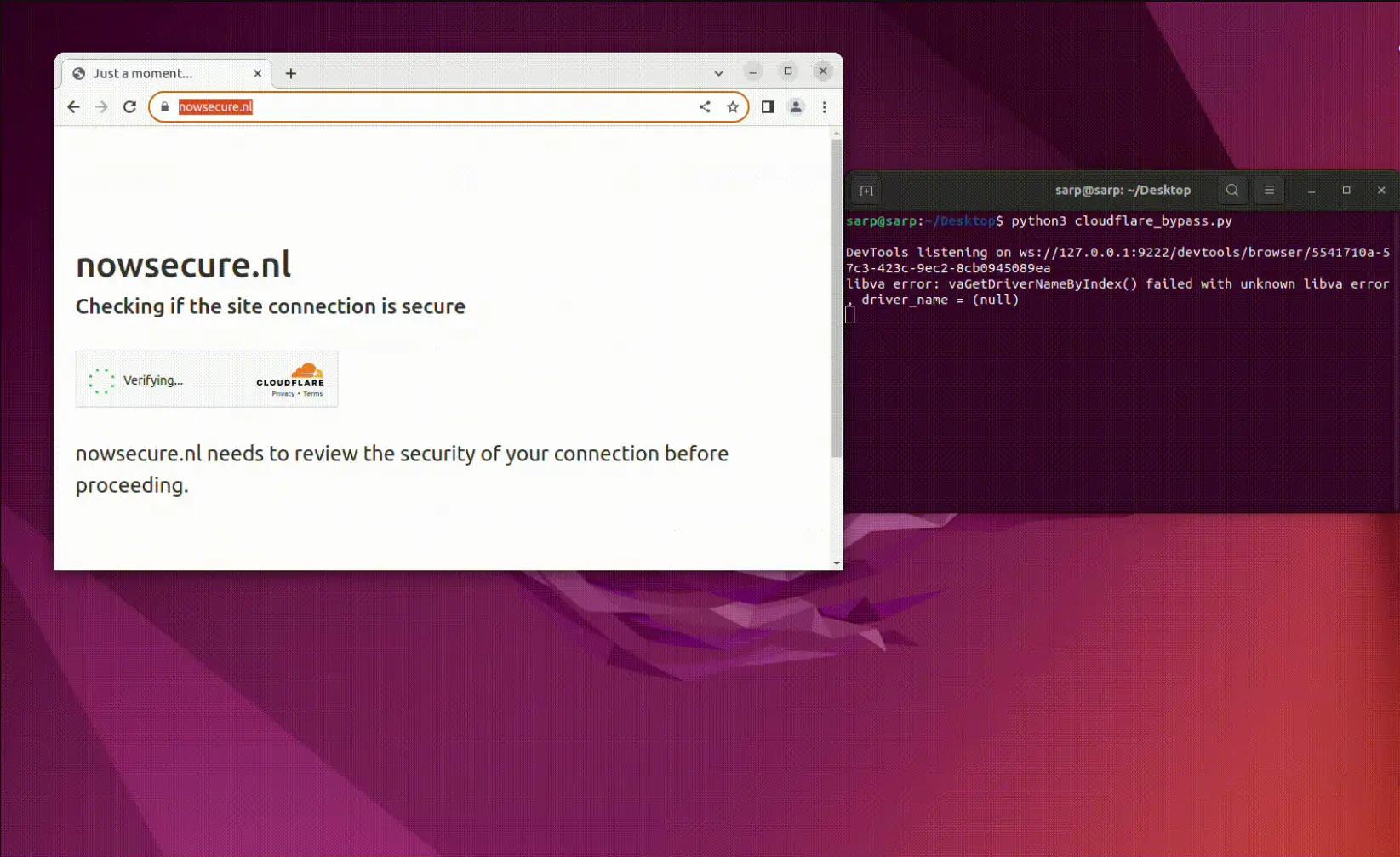Click the browser page vertical scrollbar
Viewport: 1400px width, 857px height.
pyautogui.click(x=837, y=298)
